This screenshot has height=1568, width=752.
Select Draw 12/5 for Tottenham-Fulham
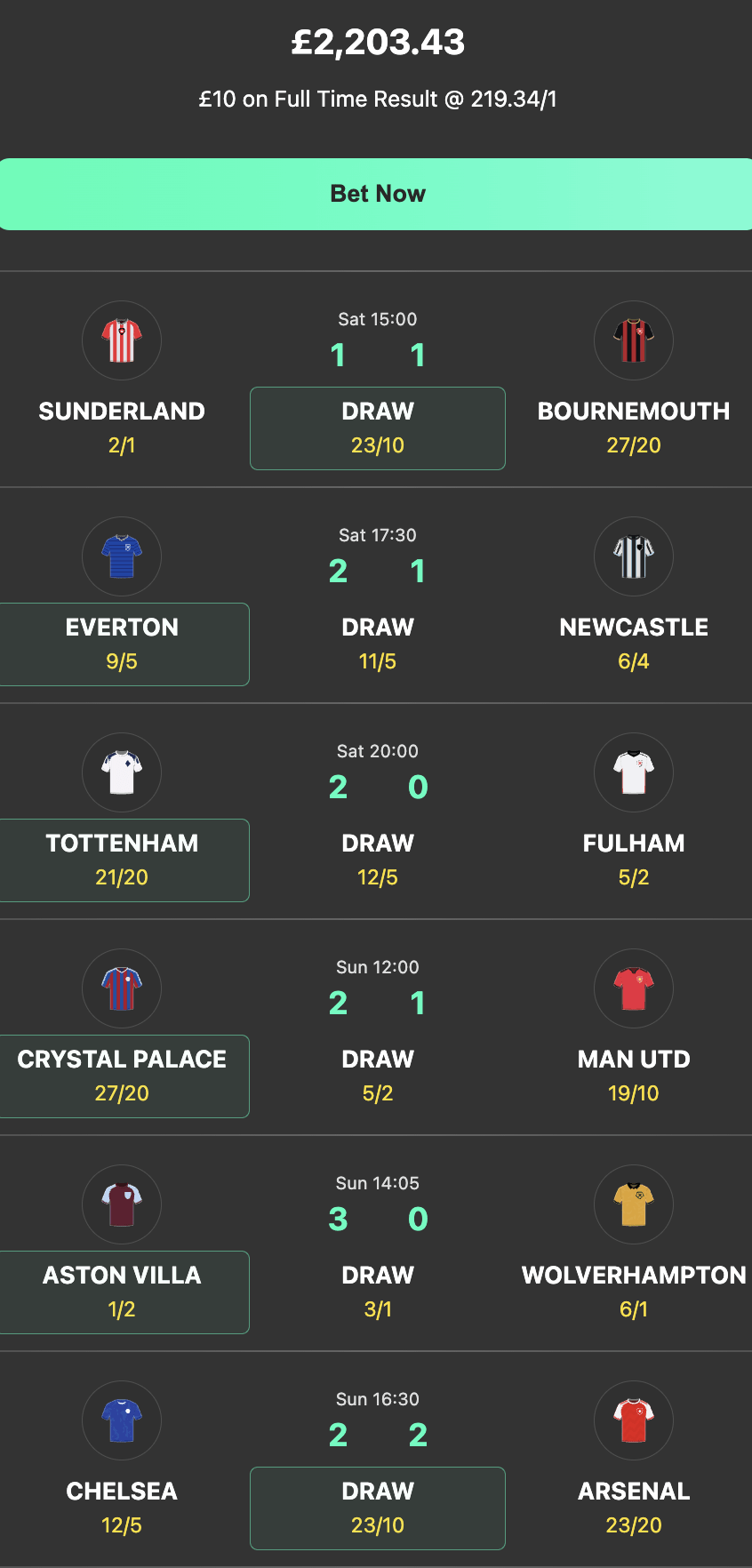(378, 859)
